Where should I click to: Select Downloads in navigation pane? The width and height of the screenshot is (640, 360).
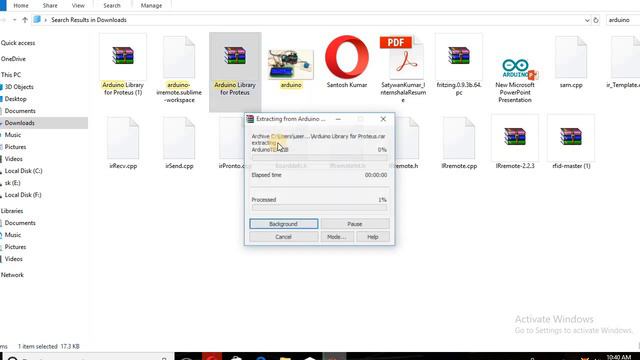(x=20, y=123)
